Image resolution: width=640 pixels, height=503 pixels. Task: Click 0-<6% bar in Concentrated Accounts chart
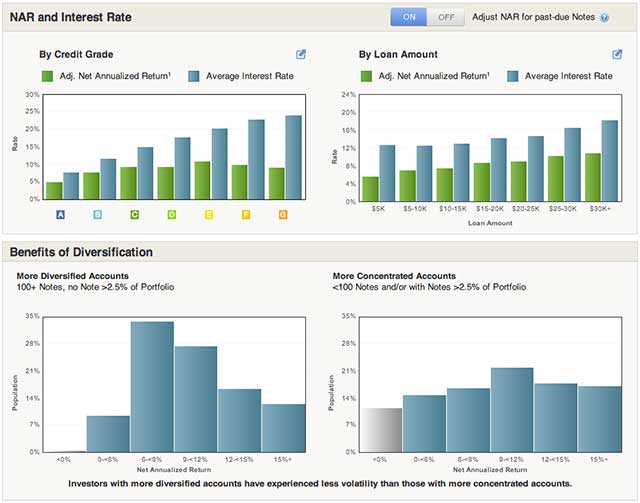pyautogui.click(x=424, y=424)
